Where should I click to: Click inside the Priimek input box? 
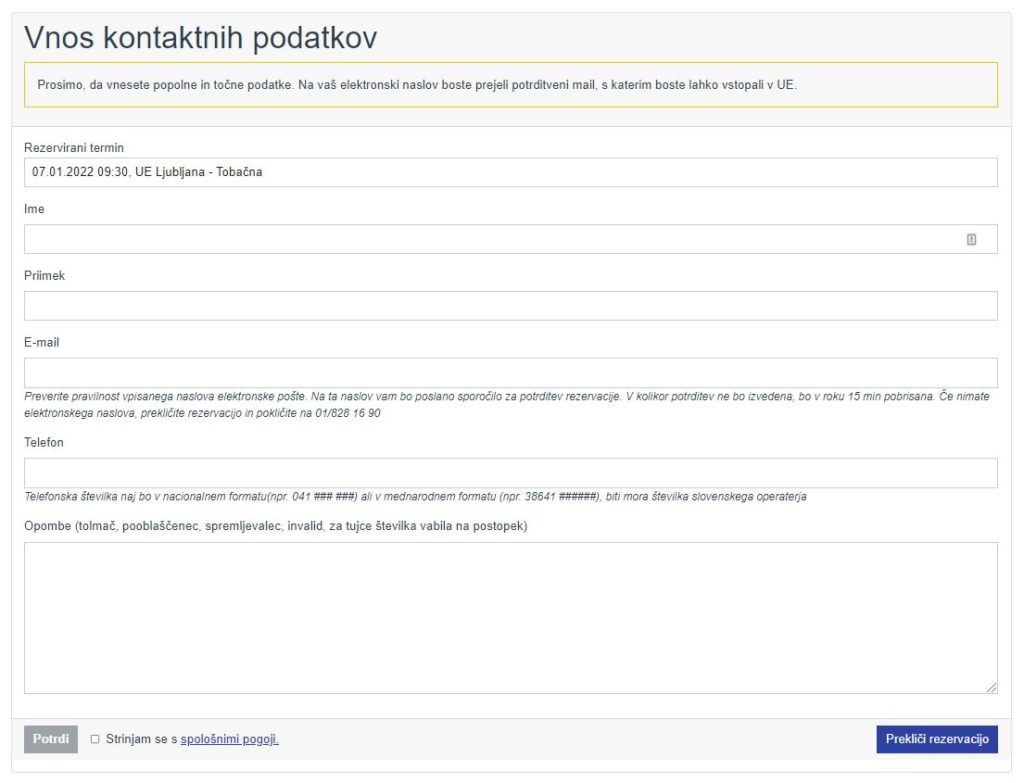pos(510,306)
